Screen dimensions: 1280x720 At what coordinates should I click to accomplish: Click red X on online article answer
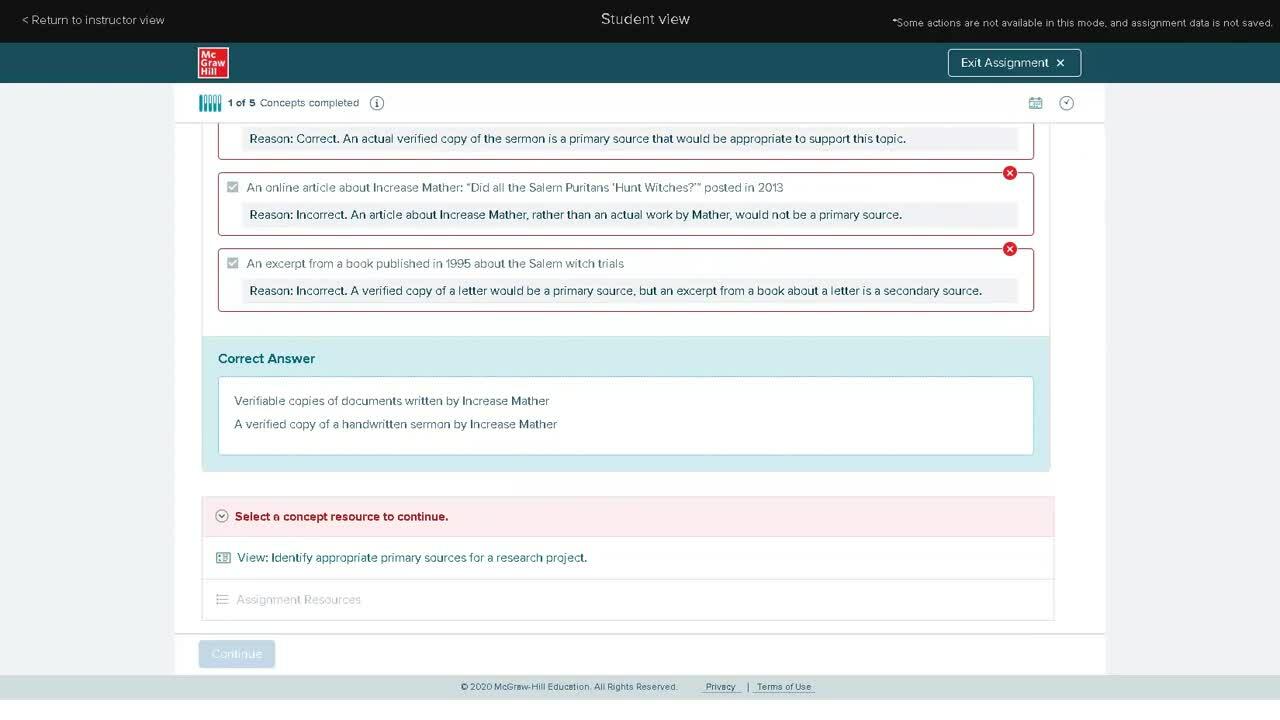click(x=1010, y=173)
